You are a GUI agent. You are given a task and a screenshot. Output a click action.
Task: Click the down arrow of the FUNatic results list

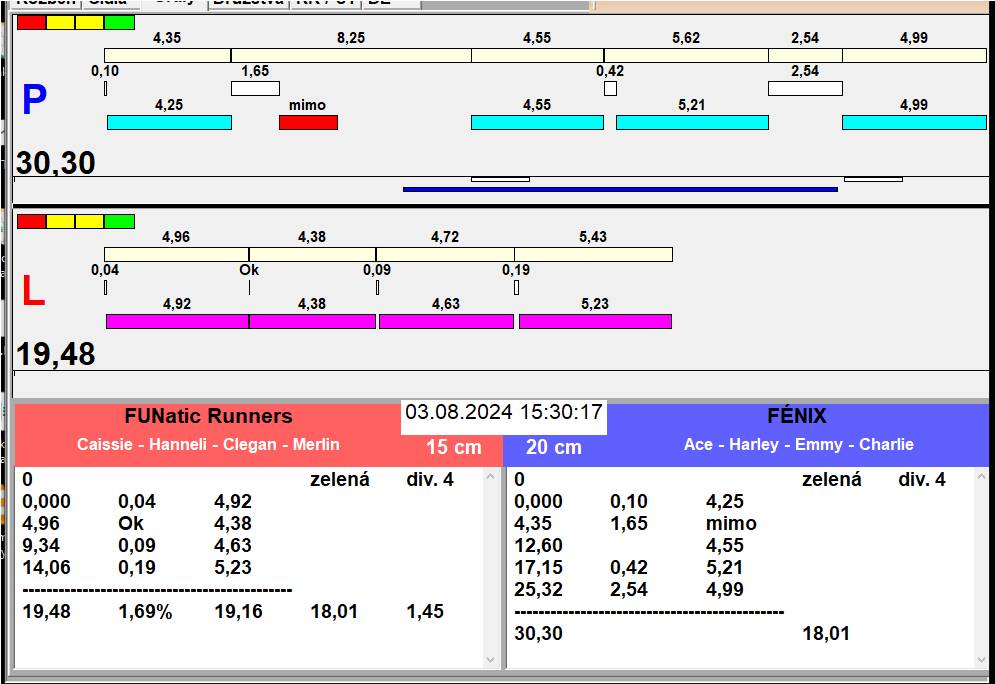tap(491, 660)
